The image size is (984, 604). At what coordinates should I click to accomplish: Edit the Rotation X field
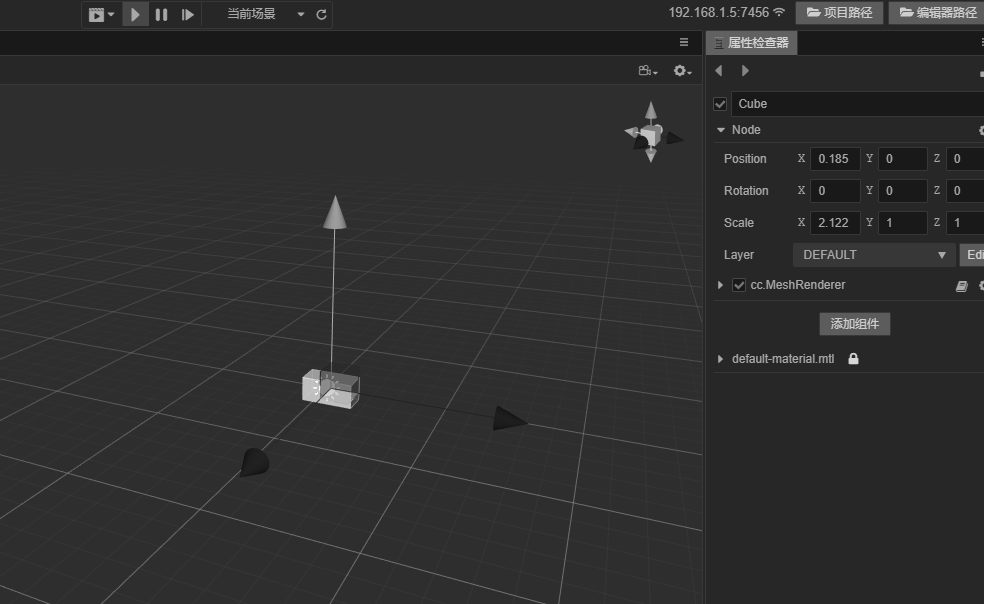pos(835,191)
